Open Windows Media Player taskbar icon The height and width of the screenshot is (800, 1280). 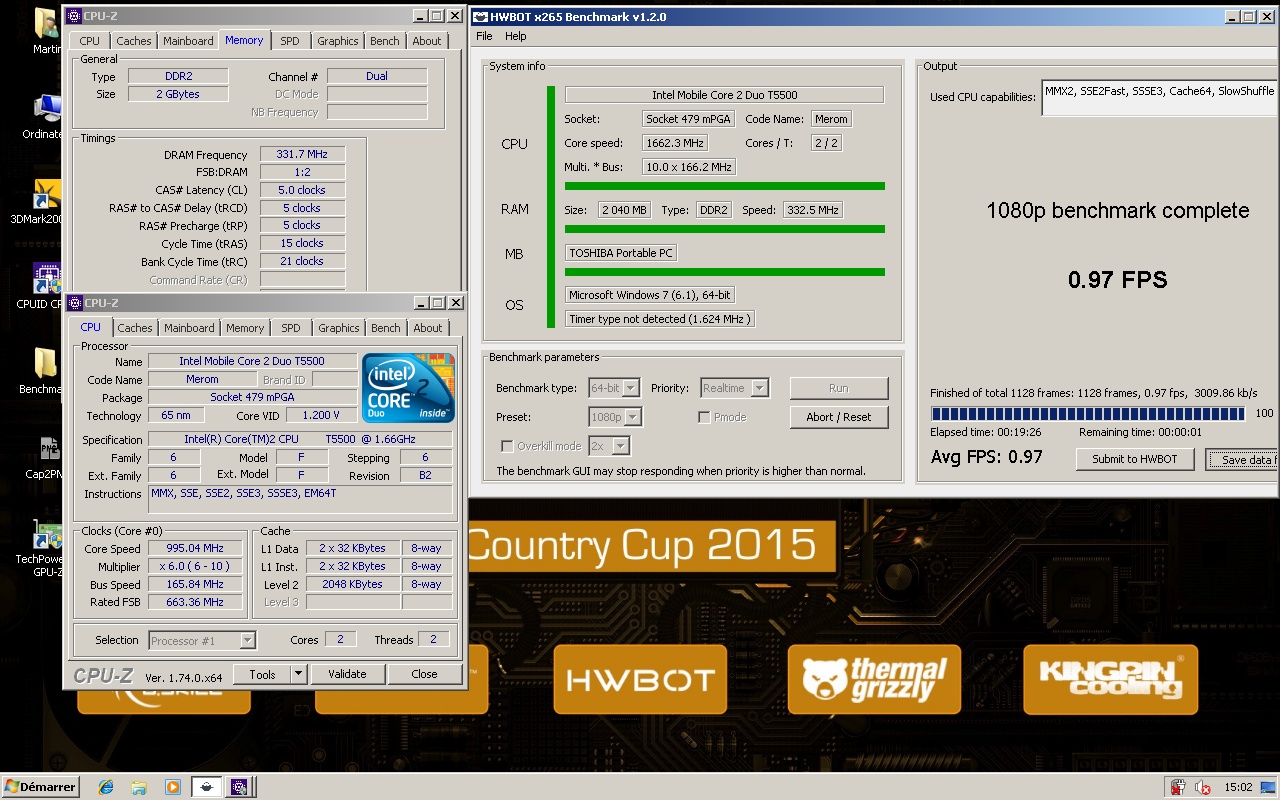(172, 787)
